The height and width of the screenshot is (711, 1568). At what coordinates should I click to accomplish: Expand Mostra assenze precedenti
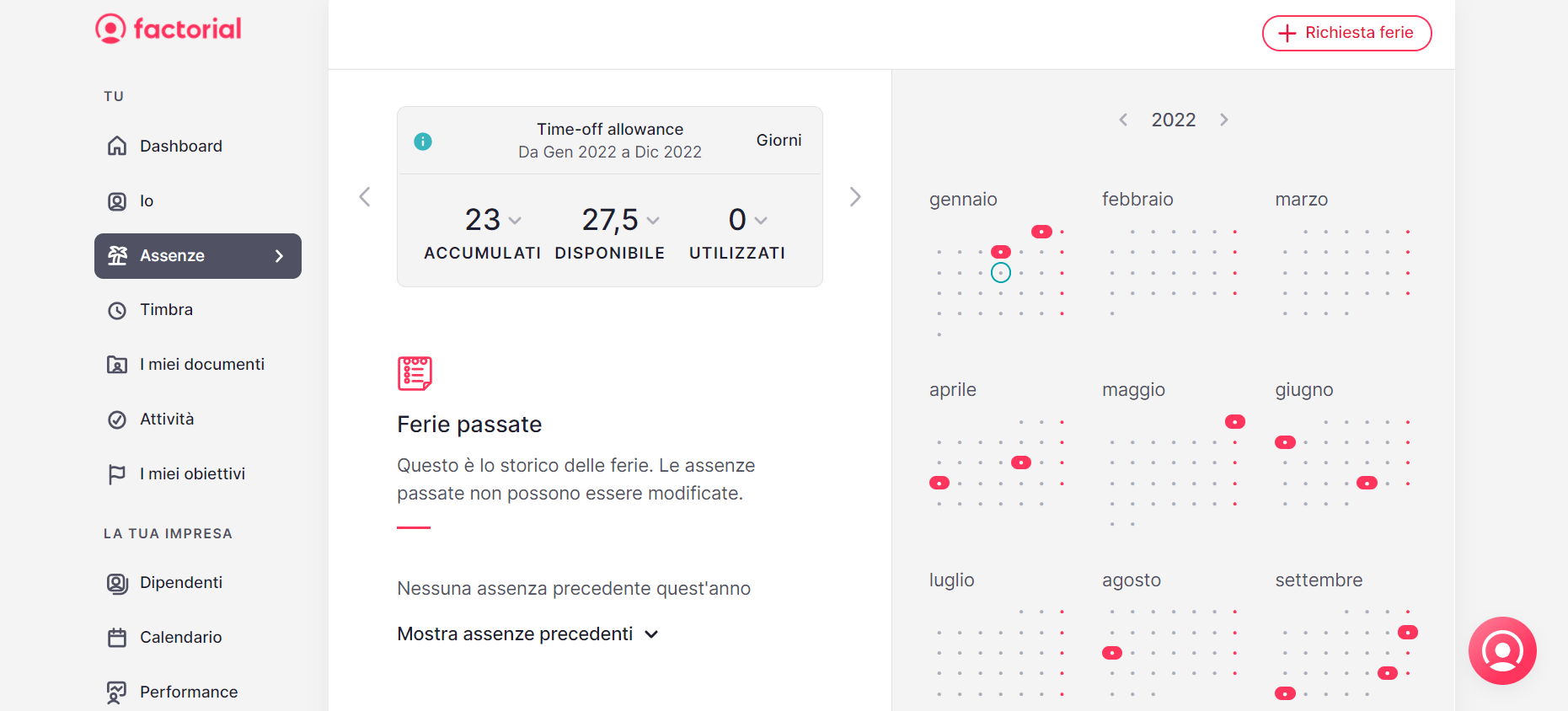[527, 633]
